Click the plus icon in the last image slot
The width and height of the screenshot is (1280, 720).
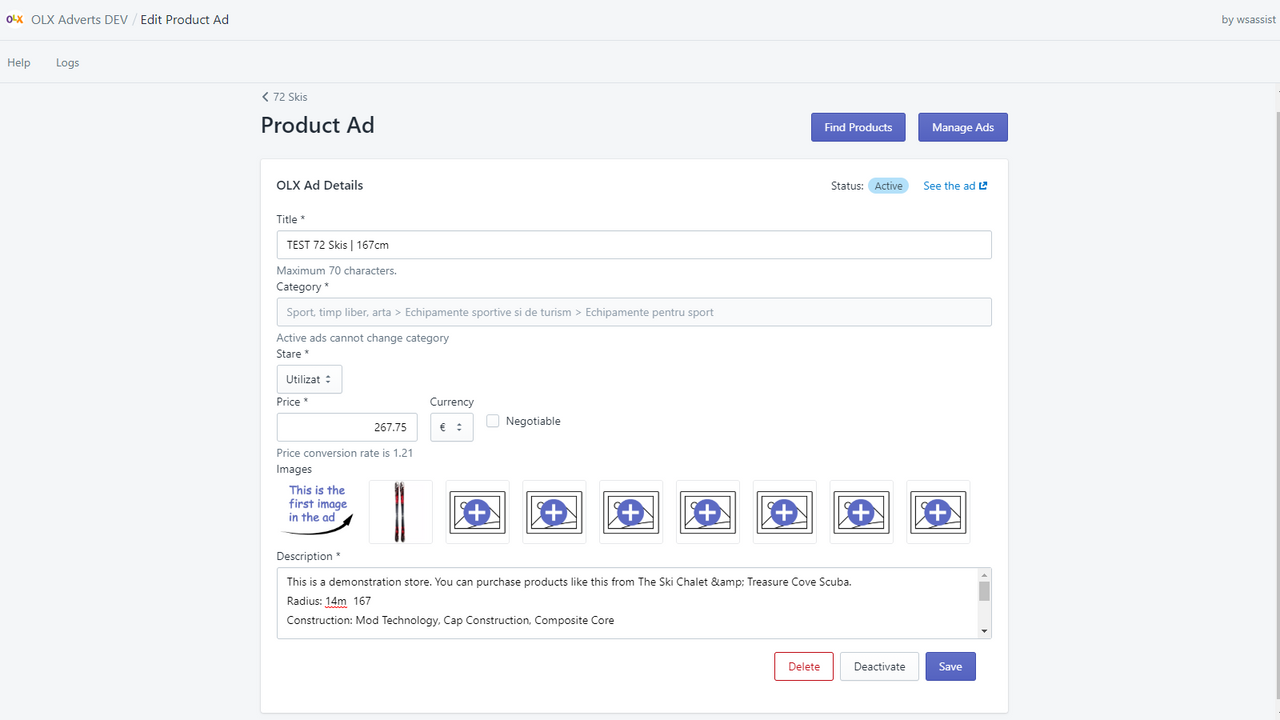coord(938,512)
